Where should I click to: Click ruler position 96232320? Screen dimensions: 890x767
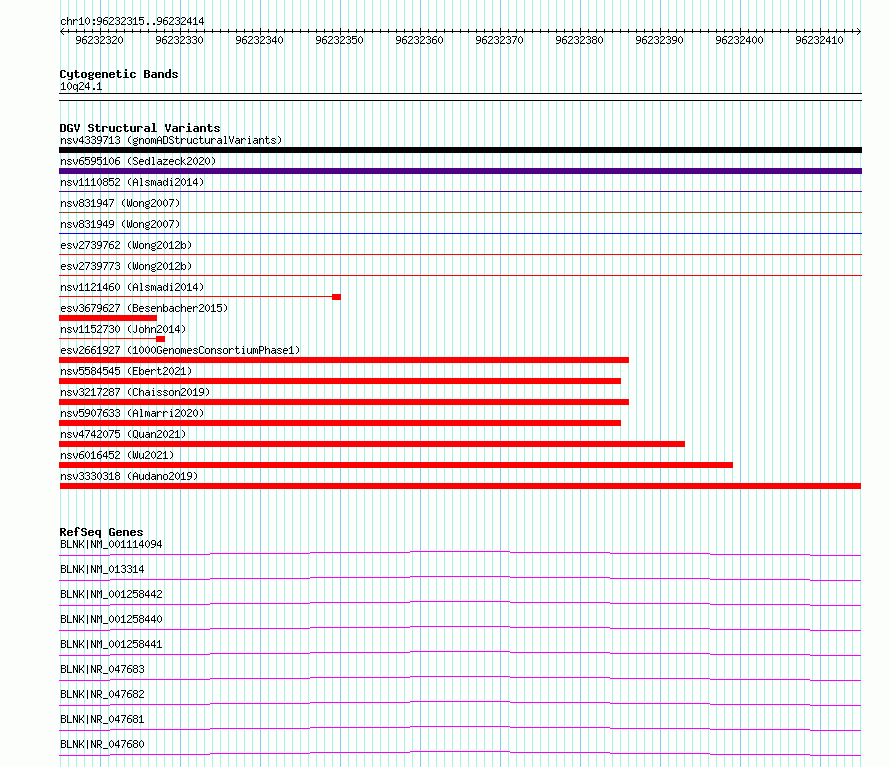pos(99,40)
